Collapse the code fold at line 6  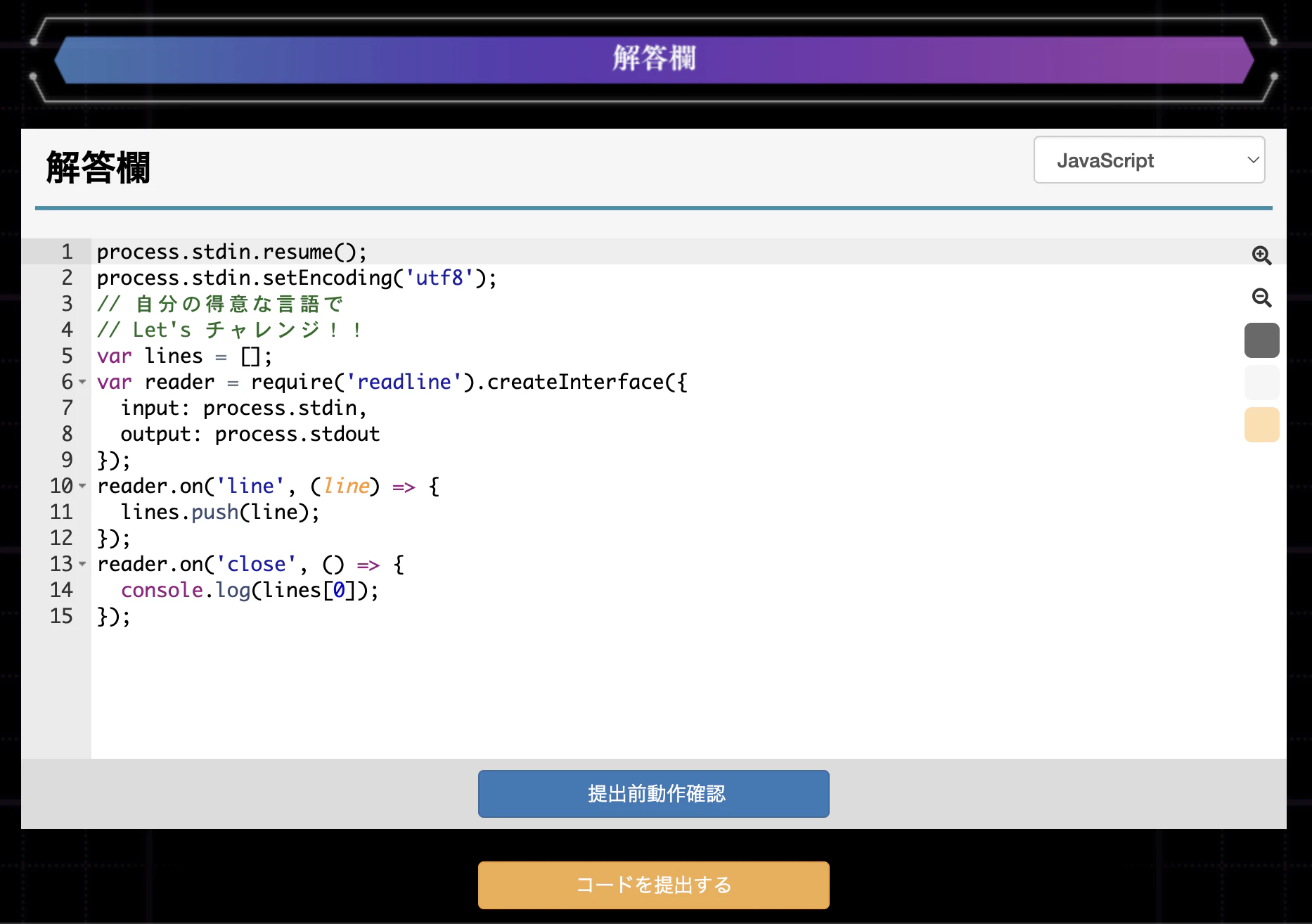(82, 382)
